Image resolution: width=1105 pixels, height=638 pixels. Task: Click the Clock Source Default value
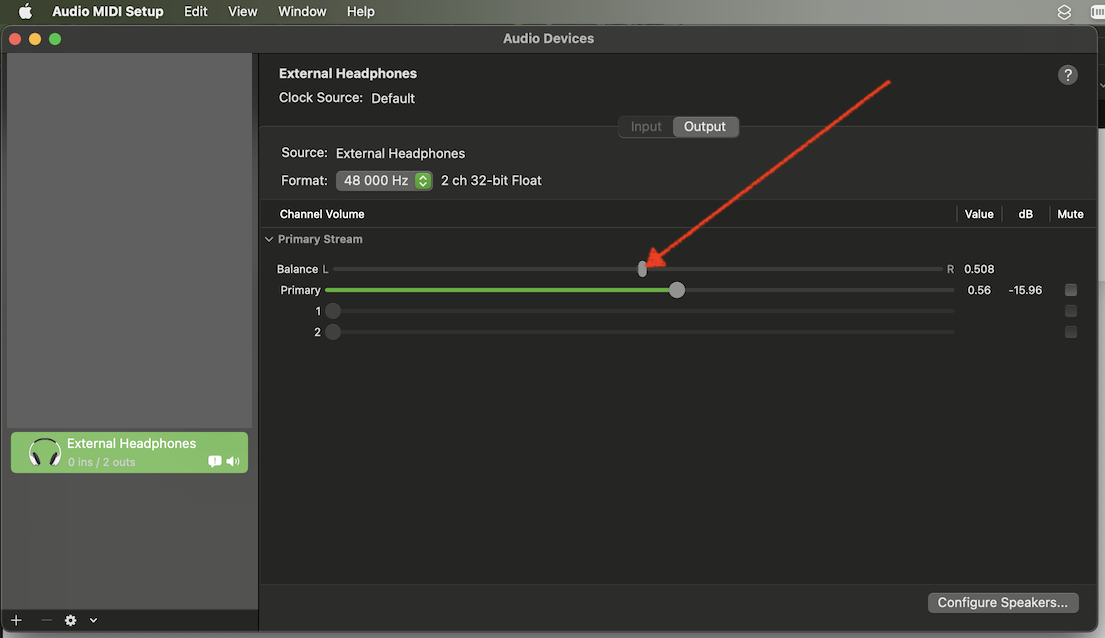tap(393, 98)
